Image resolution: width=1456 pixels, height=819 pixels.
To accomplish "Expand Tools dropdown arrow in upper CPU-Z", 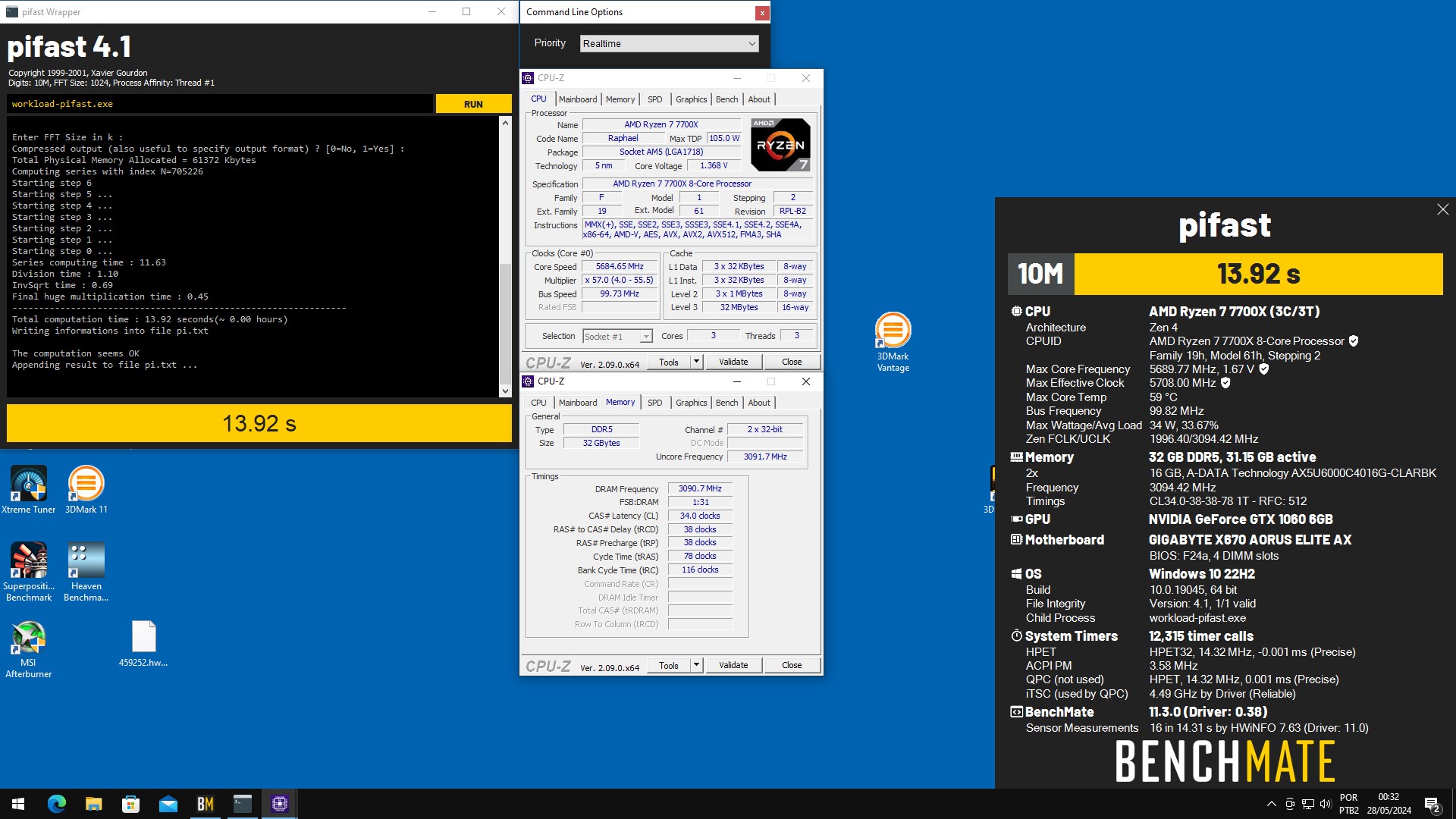I will pyautogui.click(x=696, y=362).
